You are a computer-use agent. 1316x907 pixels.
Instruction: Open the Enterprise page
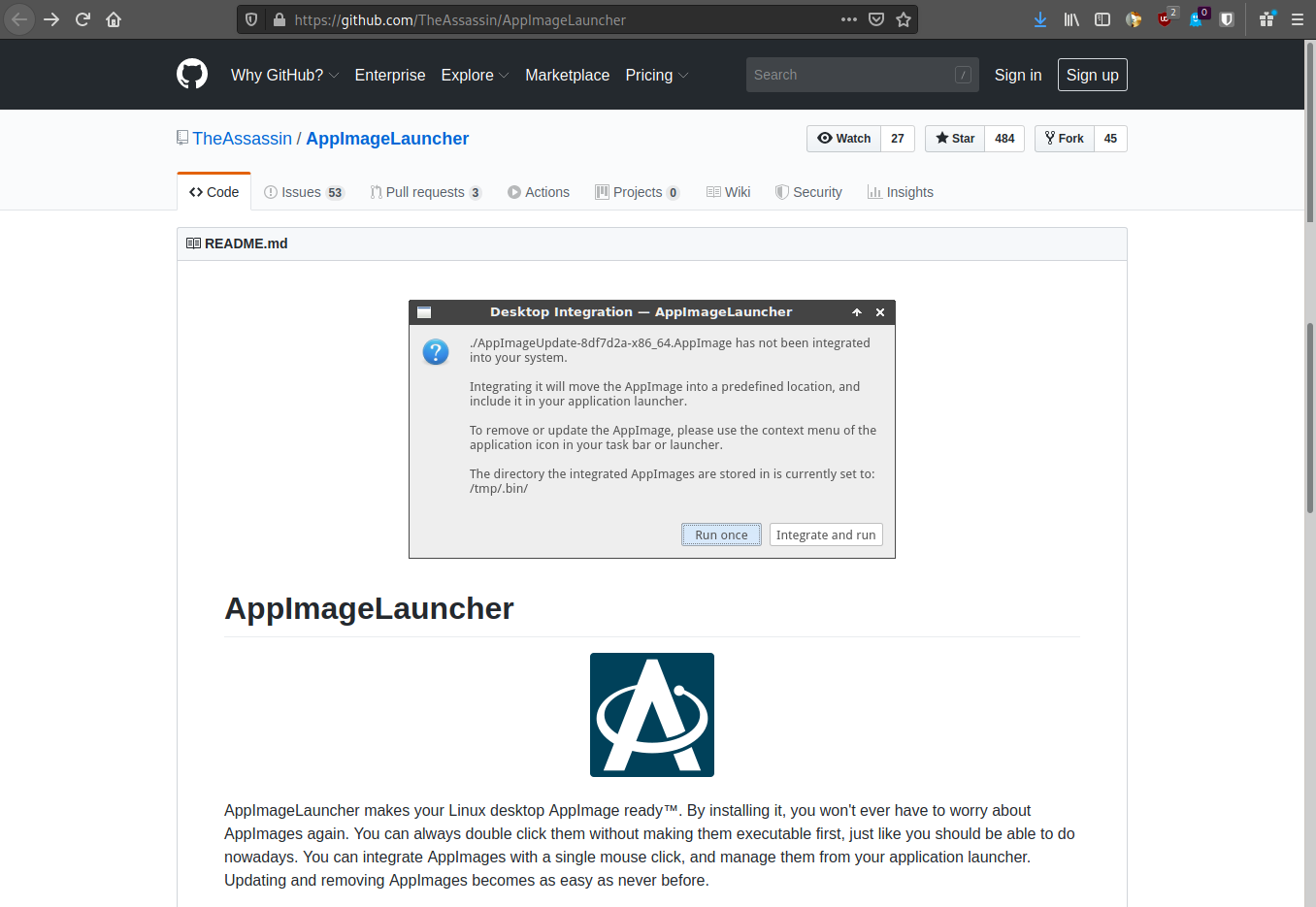pyautogui.click(x=390, y=75)
